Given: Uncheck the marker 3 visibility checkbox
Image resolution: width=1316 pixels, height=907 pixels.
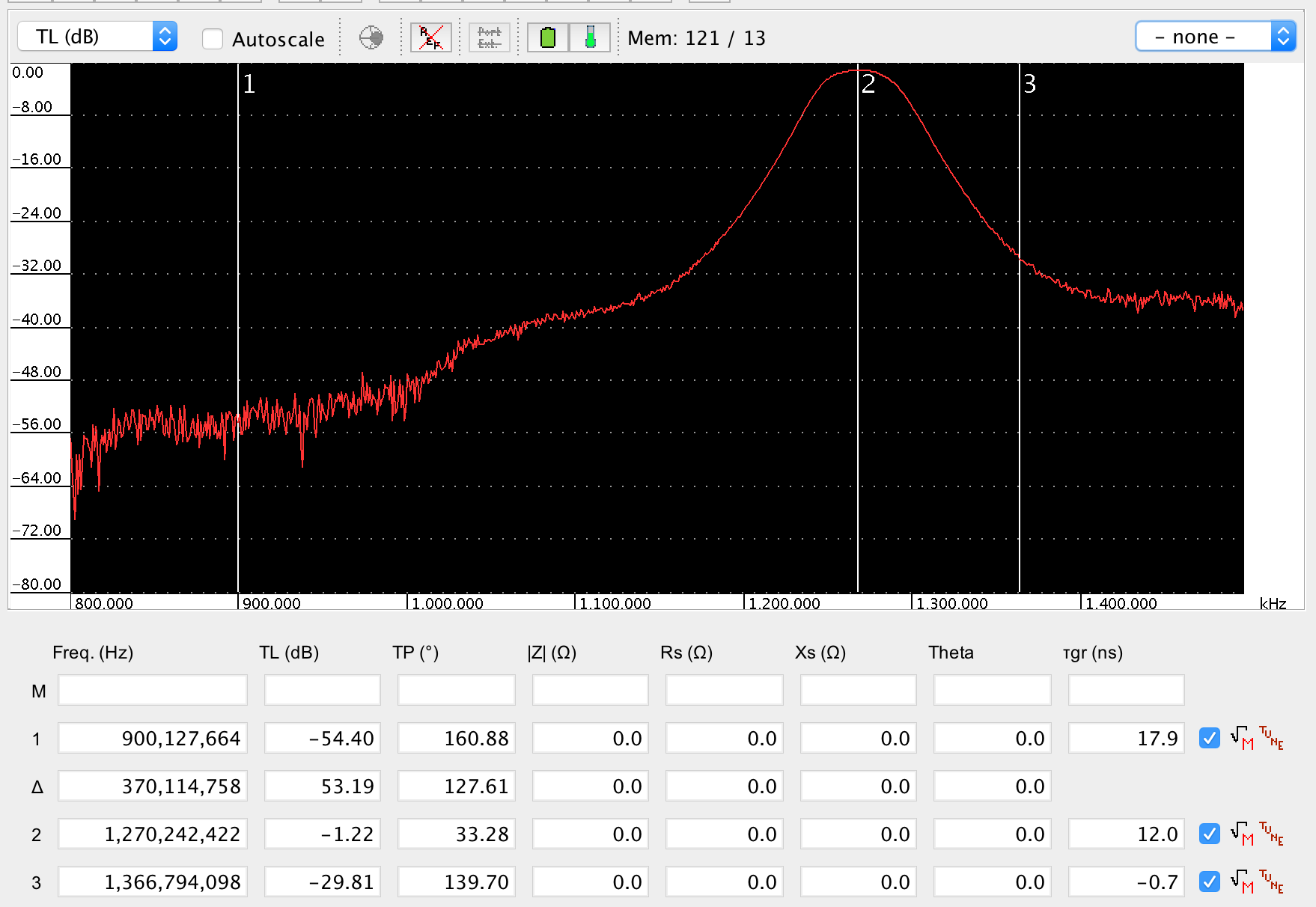Looking at the screenshot, I should (x=1209, y=882).
